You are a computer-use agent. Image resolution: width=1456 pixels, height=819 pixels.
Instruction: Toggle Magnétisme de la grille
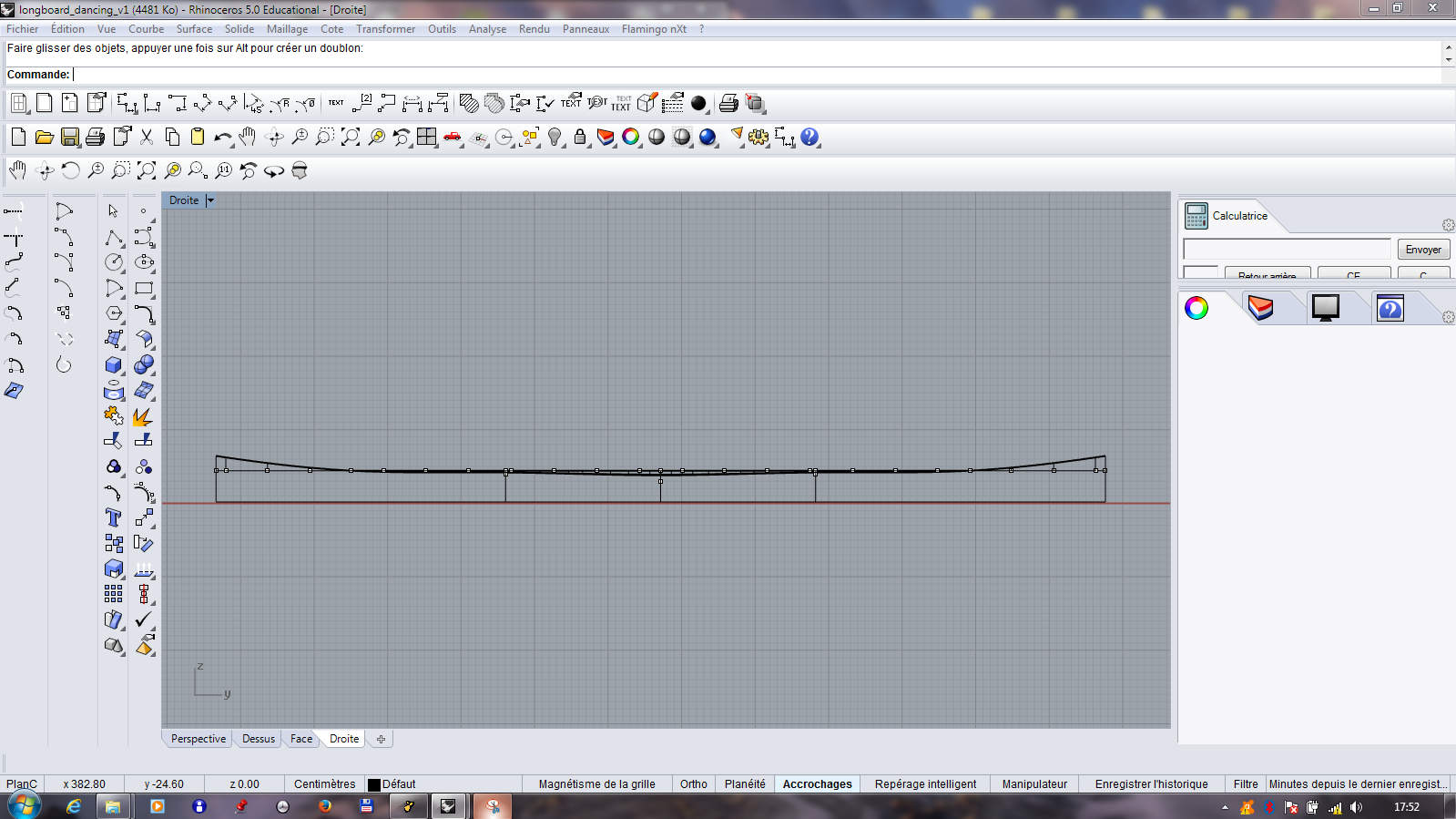[x=596, y=783]
